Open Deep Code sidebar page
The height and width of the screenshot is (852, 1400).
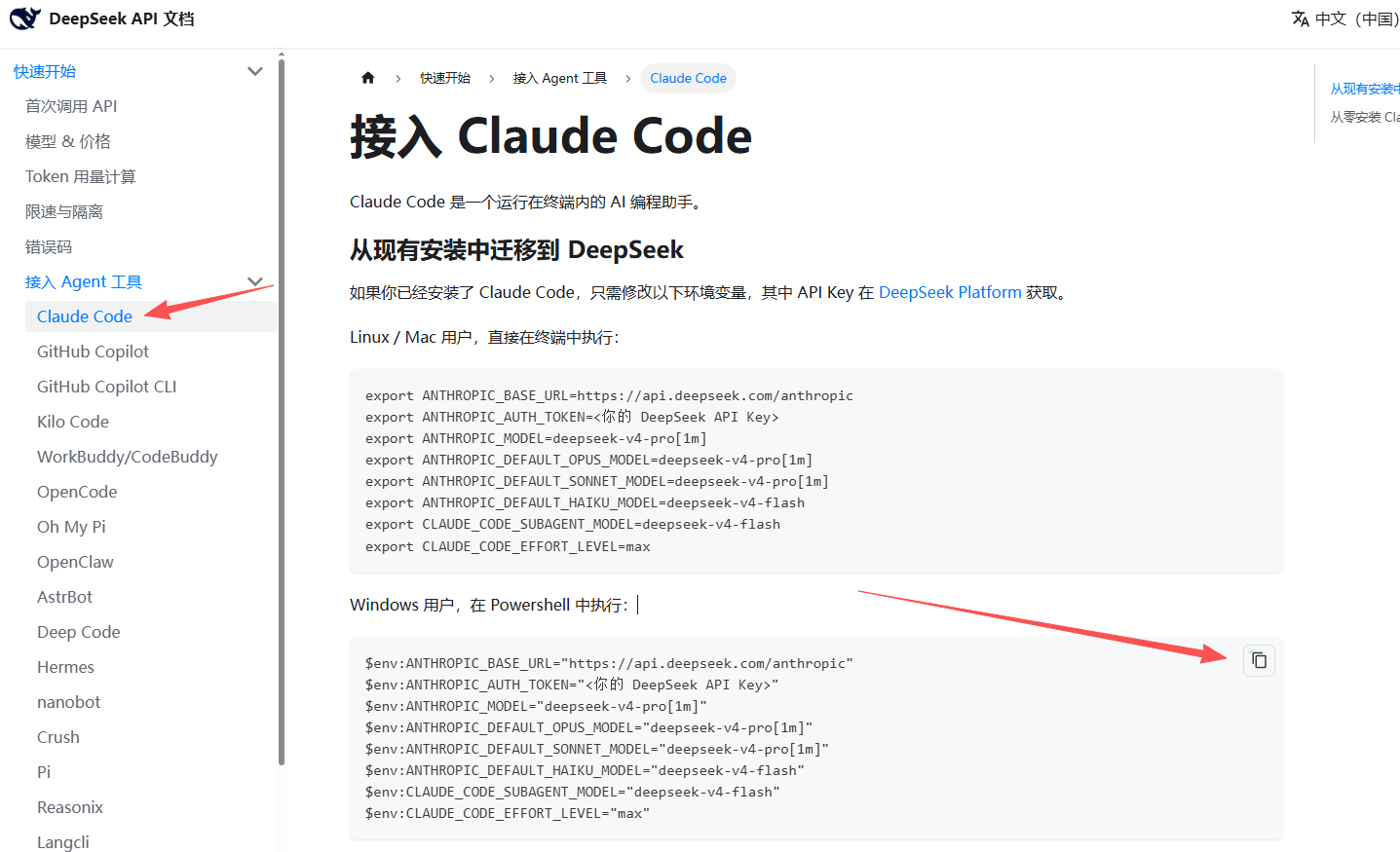point(79,632)
